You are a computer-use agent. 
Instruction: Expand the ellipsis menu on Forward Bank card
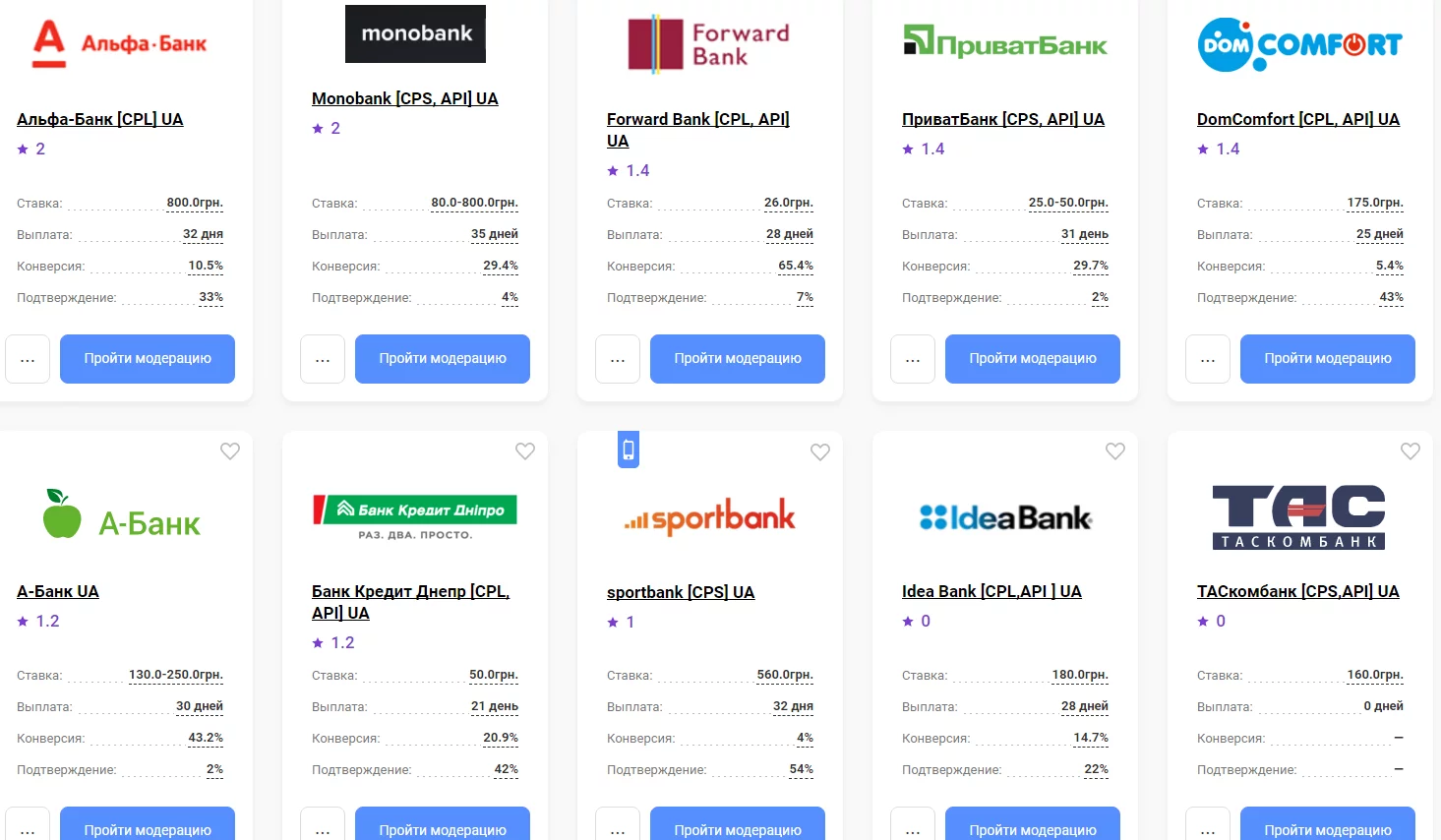[x=618, y=359]
